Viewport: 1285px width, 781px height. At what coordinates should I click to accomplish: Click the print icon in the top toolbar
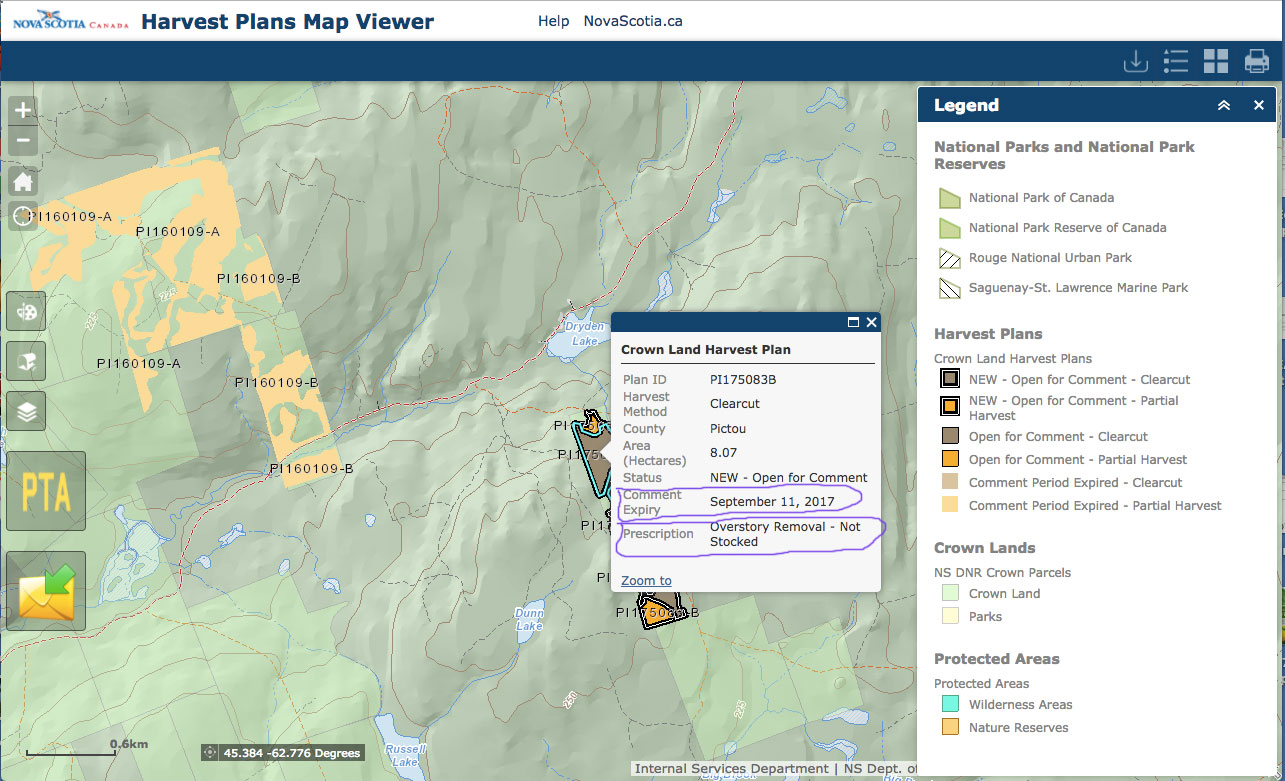[x=1257, y=61]
